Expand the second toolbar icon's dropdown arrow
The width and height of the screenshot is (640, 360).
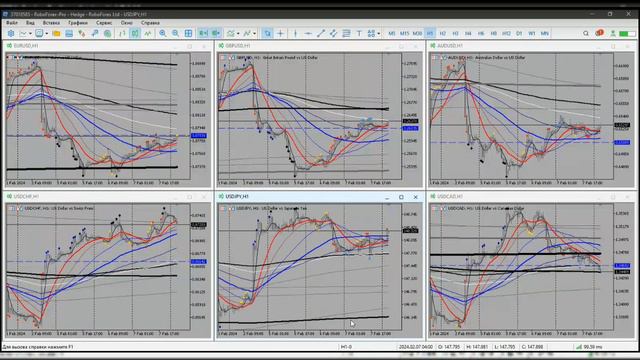[47, 33]
